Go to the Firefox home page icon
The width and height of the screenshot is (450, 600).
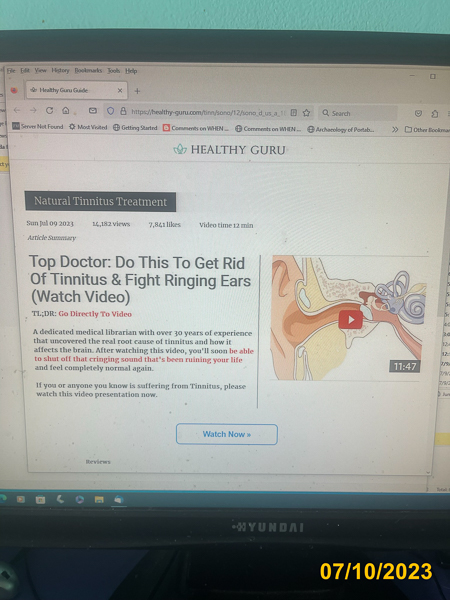66,111
